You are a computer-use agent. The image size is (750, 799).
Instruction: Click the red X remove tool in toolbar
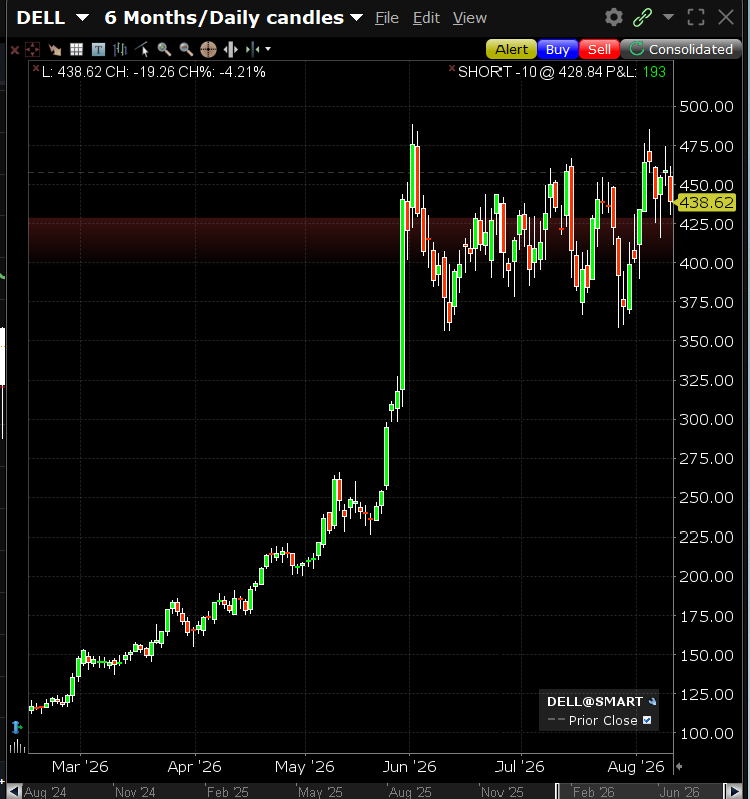click(x=15, y=50)
